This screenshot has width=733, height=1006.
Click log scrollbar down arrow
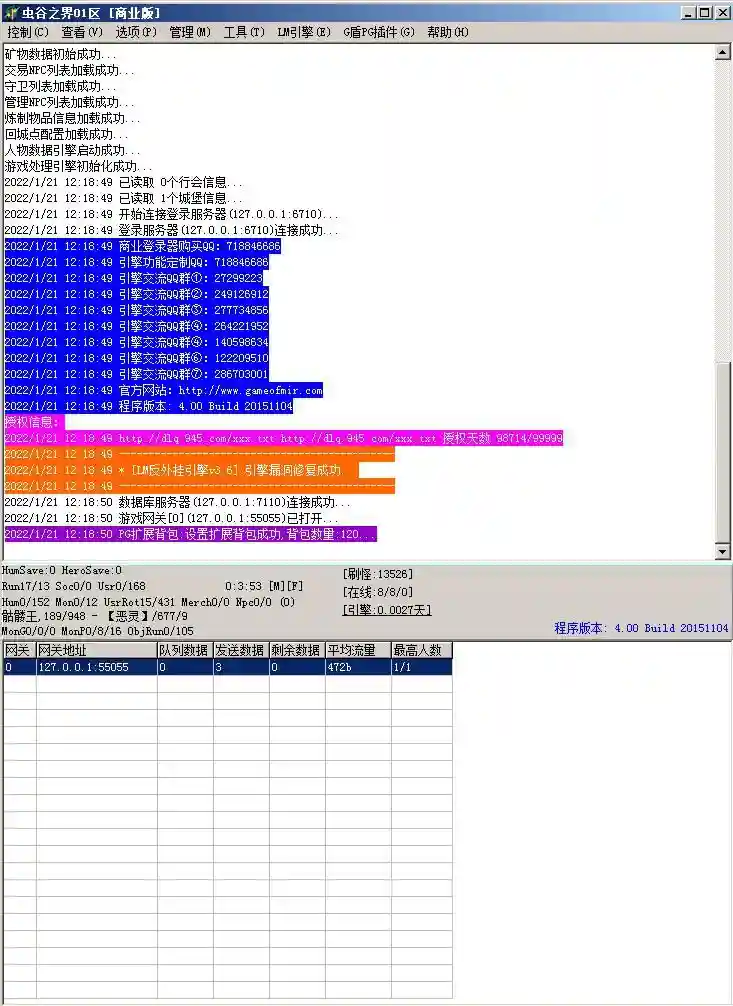pos(722,551)
